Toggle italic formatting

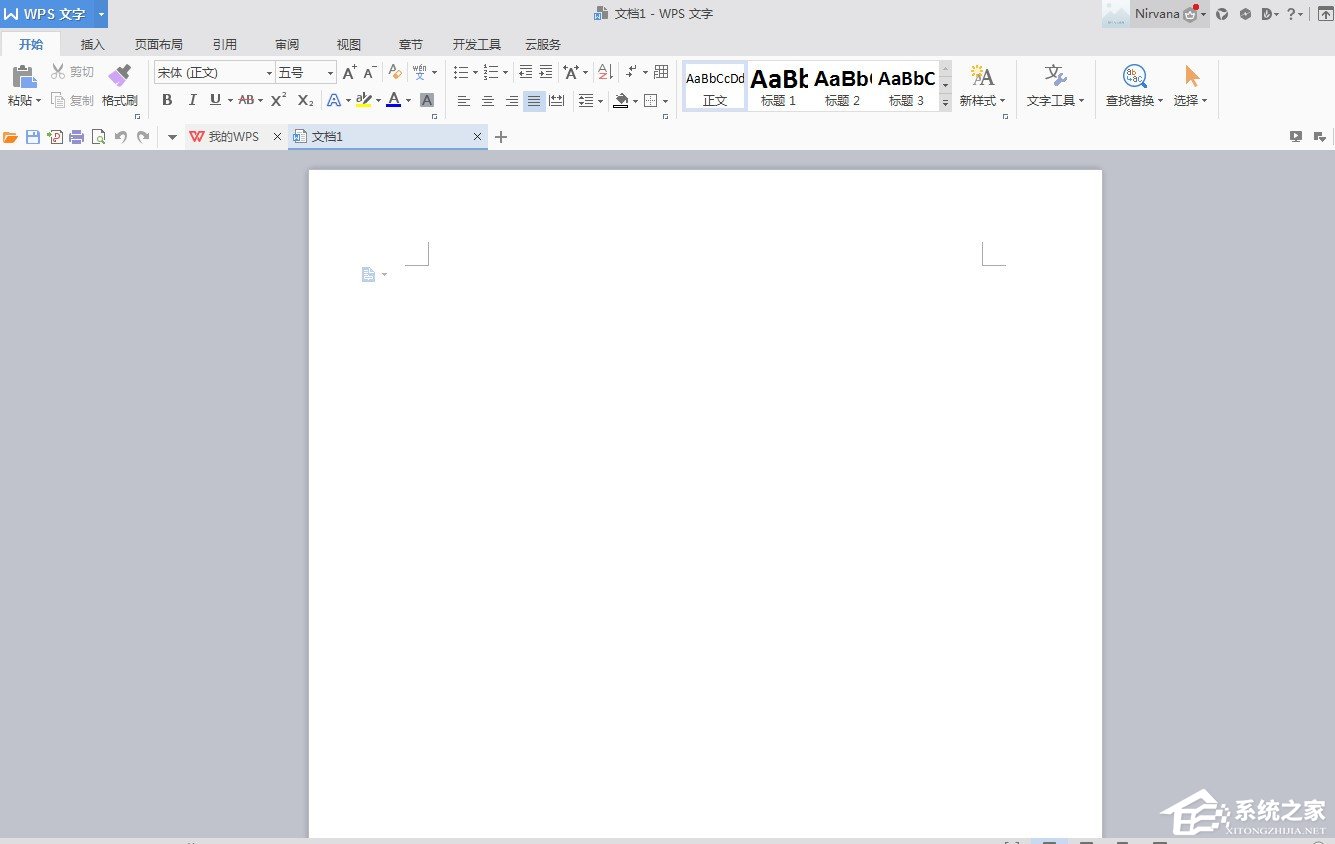(x=192, y=100)
